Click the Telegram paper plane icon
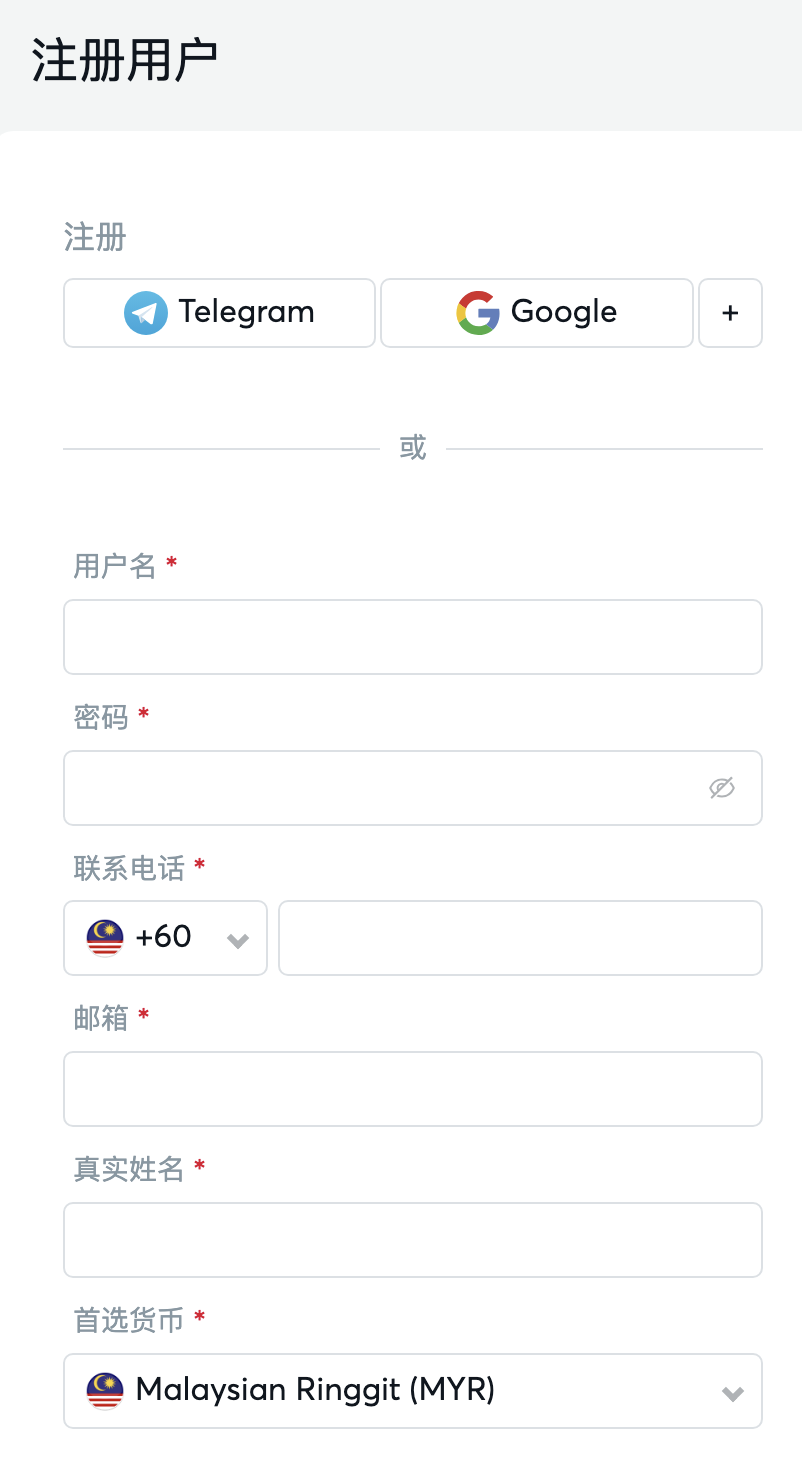 coord(146,313)
